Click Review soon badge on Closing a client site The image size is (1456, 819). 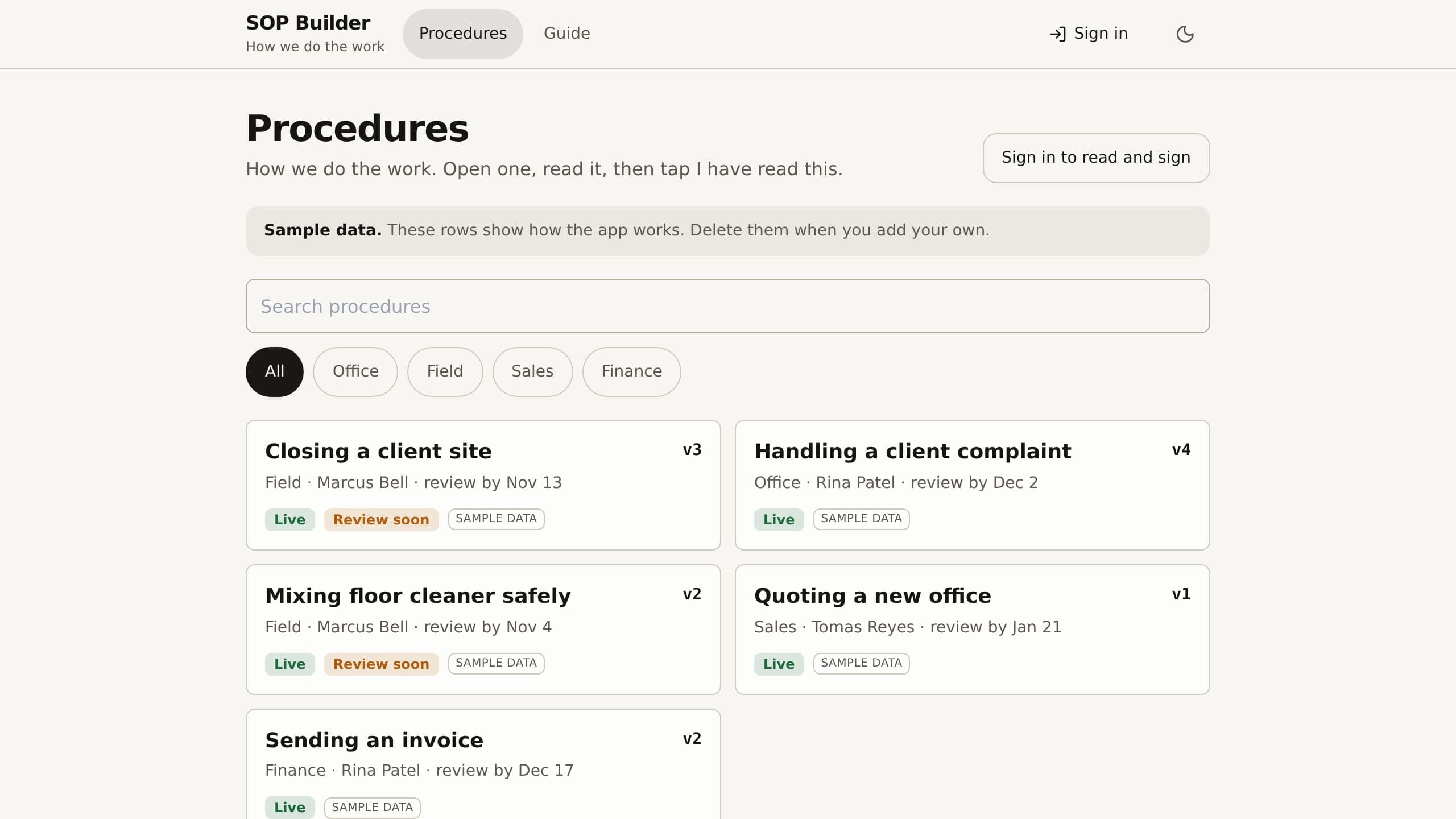[381, 519]
